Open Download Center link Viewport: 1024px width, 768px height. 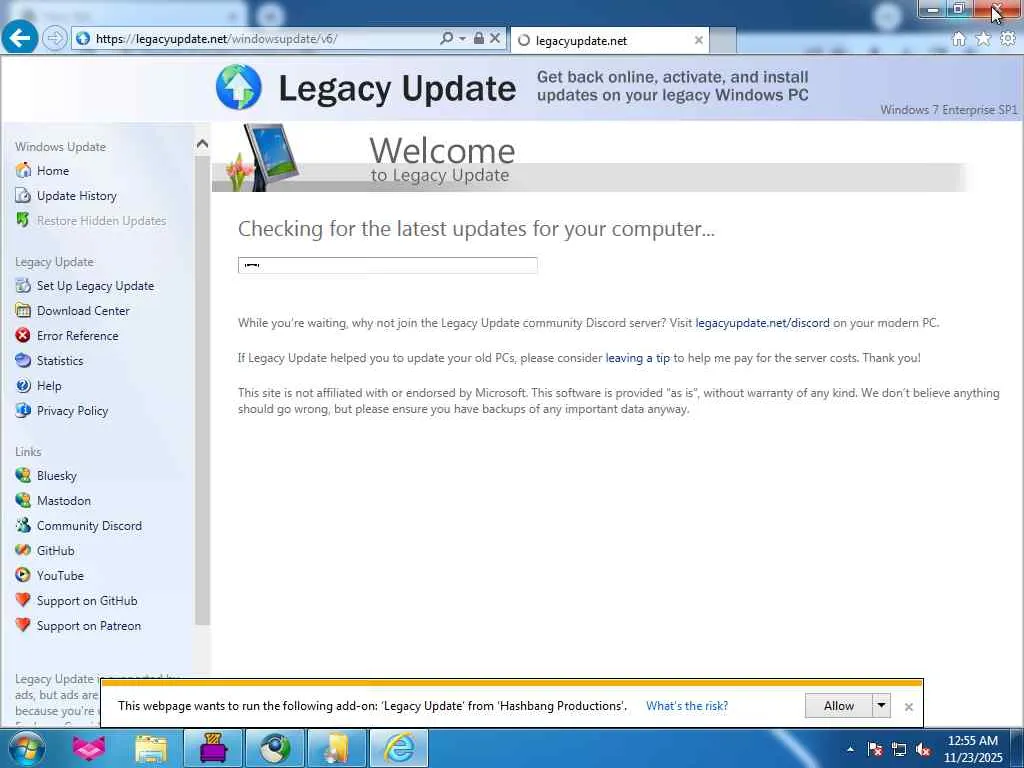83,311
